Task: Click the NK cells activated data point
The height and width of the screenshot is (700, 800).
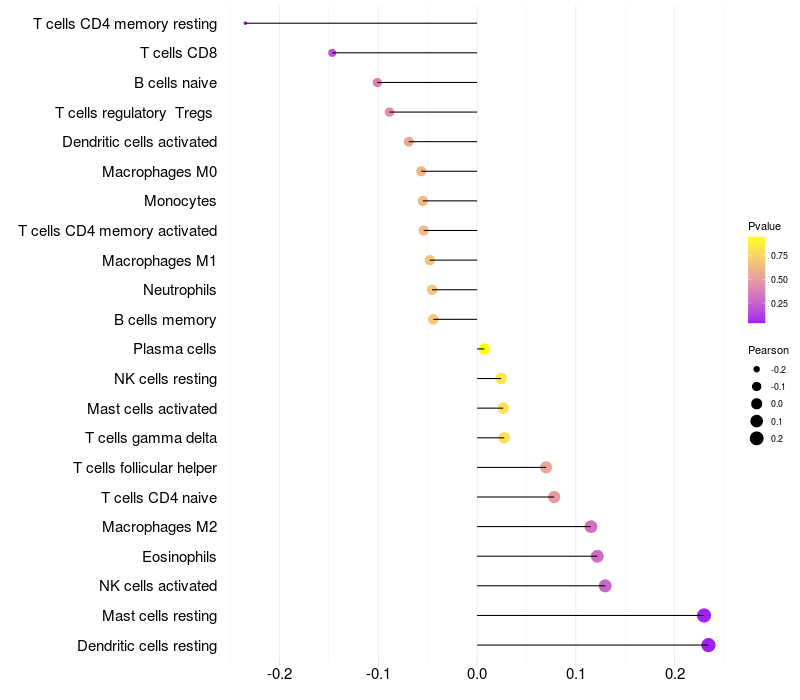Action: (x=605, y=586)
